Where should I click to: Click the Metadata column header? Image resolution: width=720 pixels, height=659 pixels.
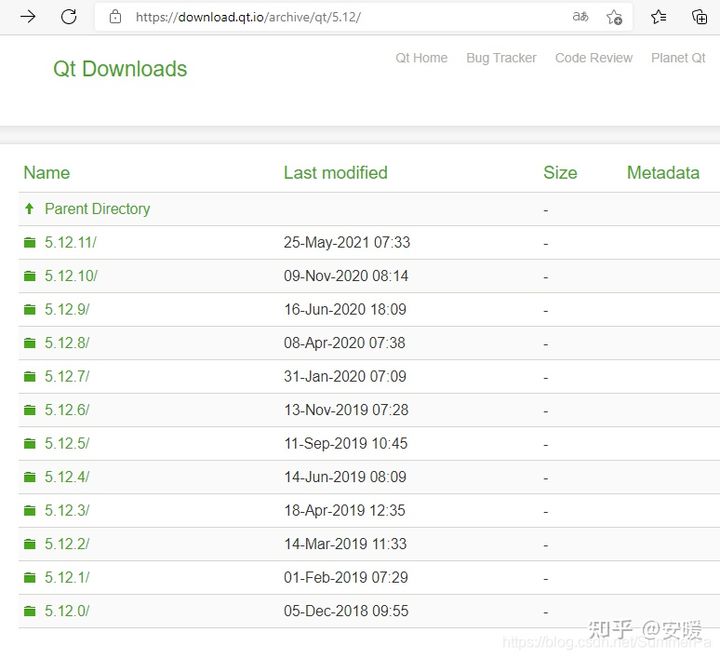coord(663,173)
